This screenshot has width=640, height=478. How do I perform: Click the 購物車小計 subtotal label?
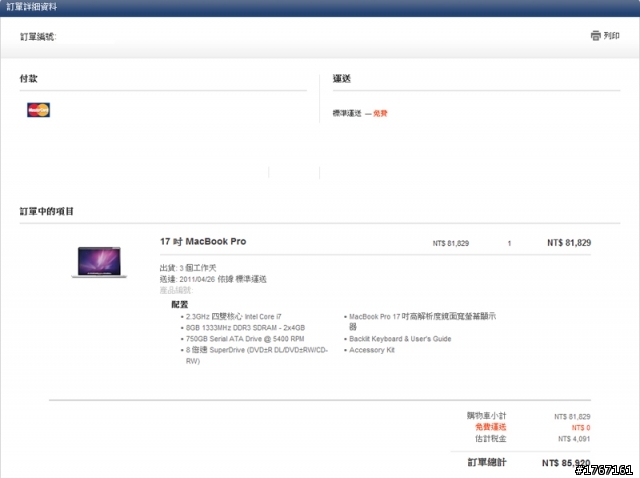[486, 416]
